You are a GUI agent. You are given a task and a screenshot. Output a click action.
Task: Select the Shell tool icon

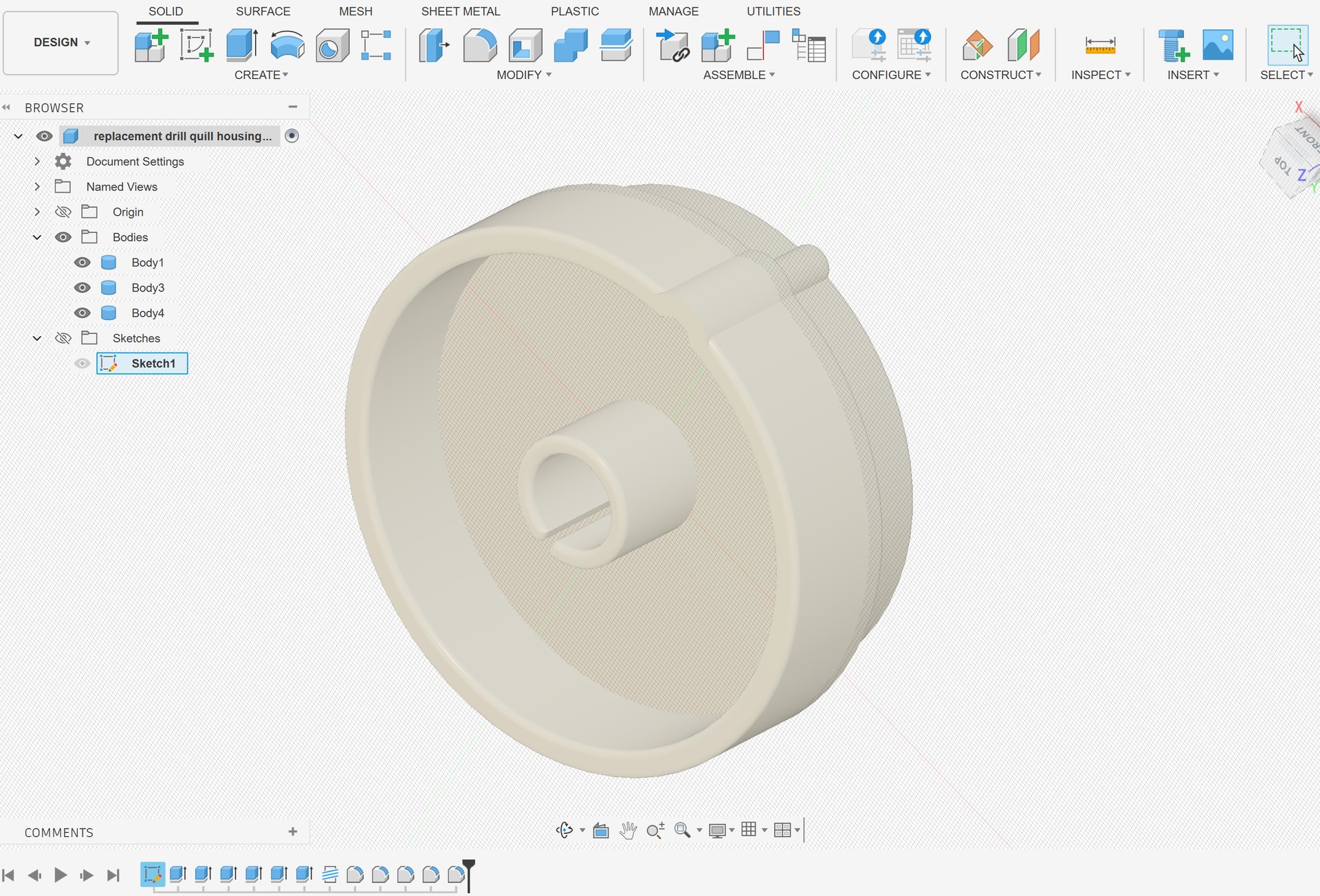click(x=525, y=45)
